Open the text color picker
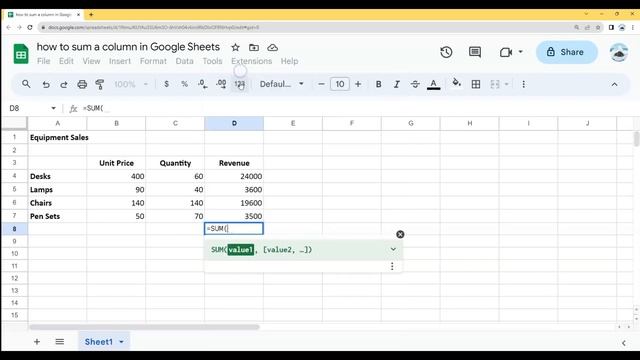This screenshot has width=640, height=360. pyautogui.click(x=433, y=84)
